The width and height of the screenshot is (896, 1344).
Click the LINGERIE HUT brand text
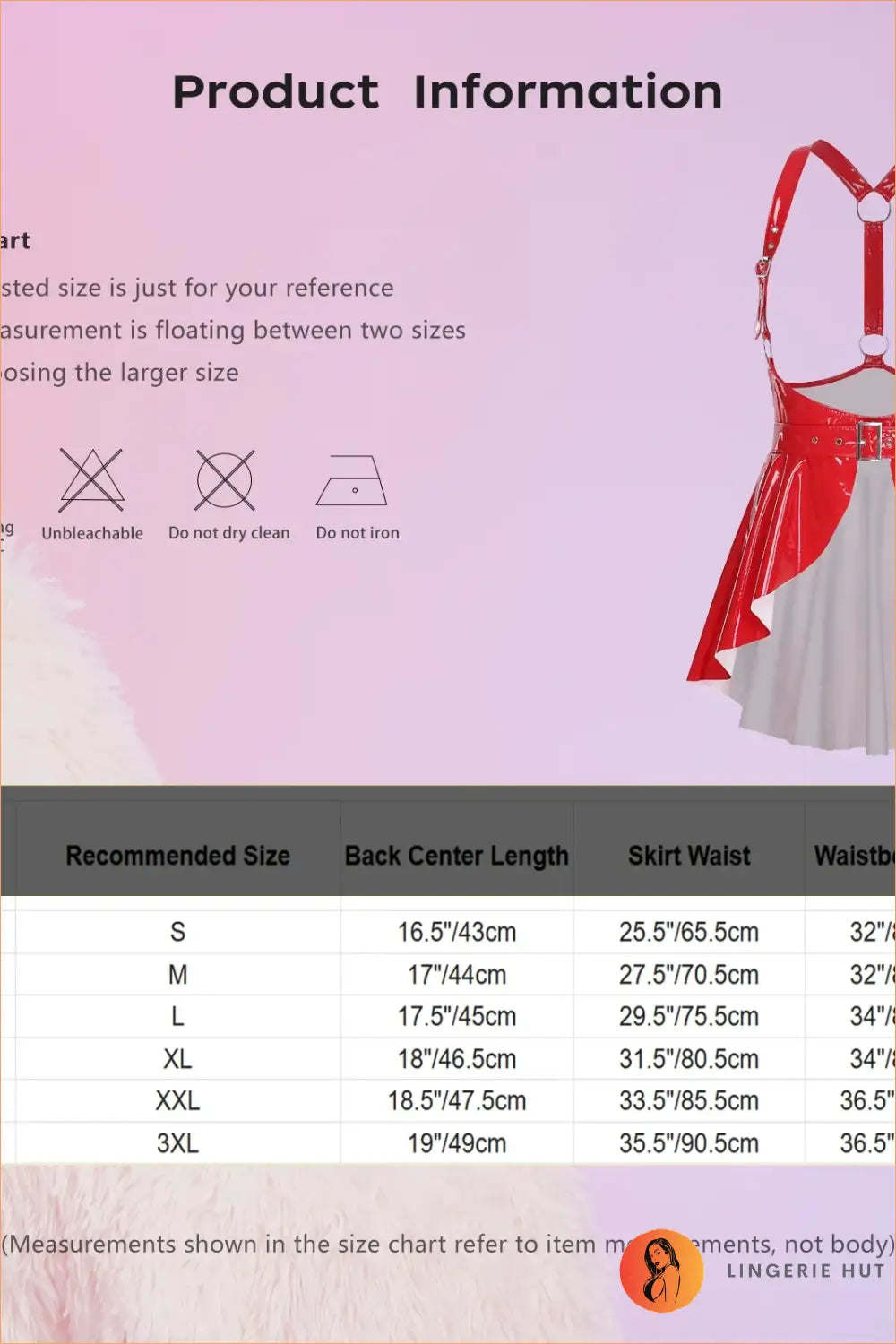pyautogui.click(x=806, y=1271)
